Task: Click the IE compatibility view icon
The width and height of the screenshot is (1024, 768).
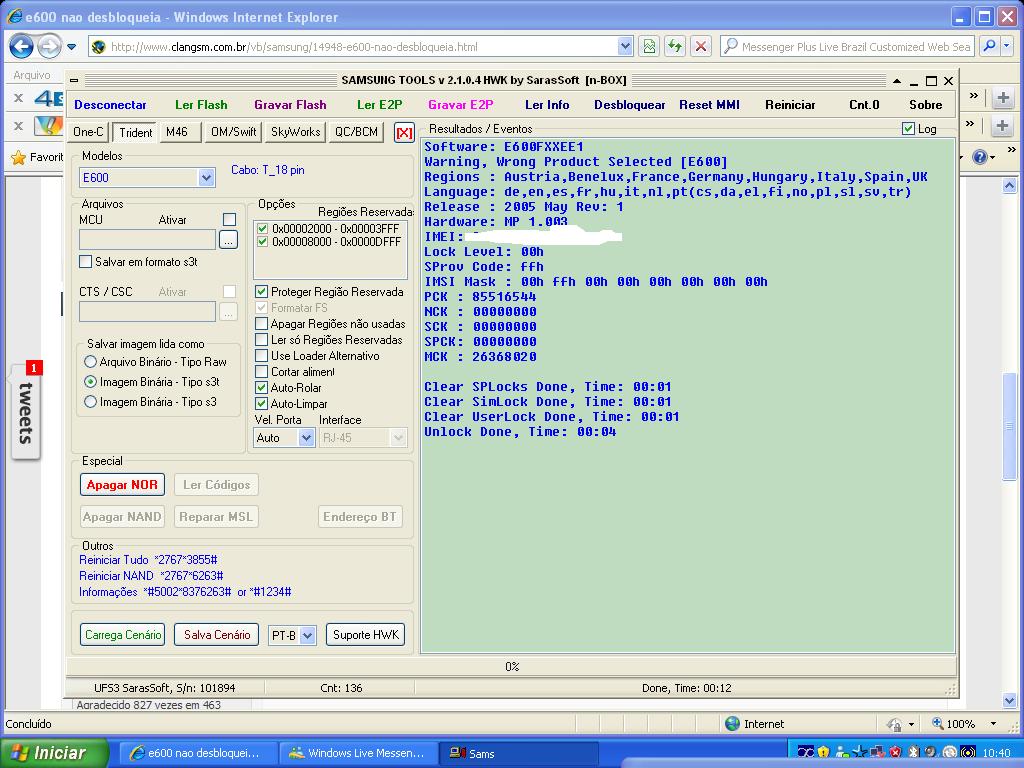Action: click(649, 46)
